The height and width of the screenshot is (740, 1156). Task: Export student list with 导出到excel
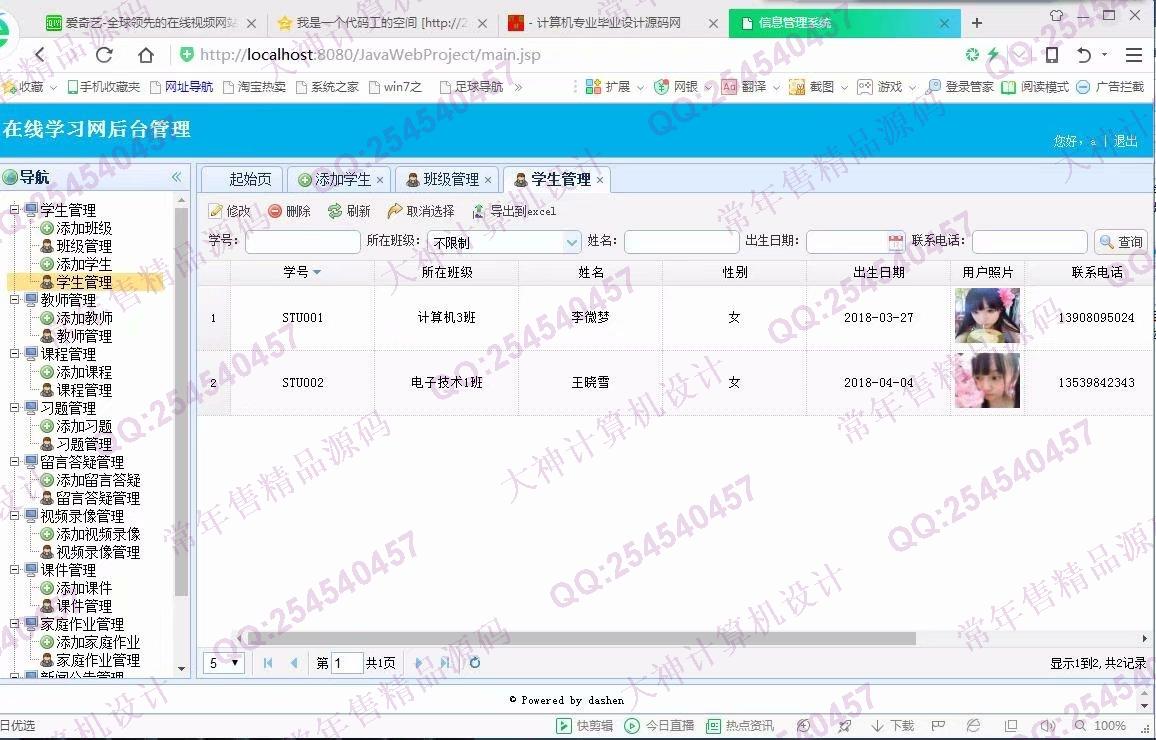[514, 211]
